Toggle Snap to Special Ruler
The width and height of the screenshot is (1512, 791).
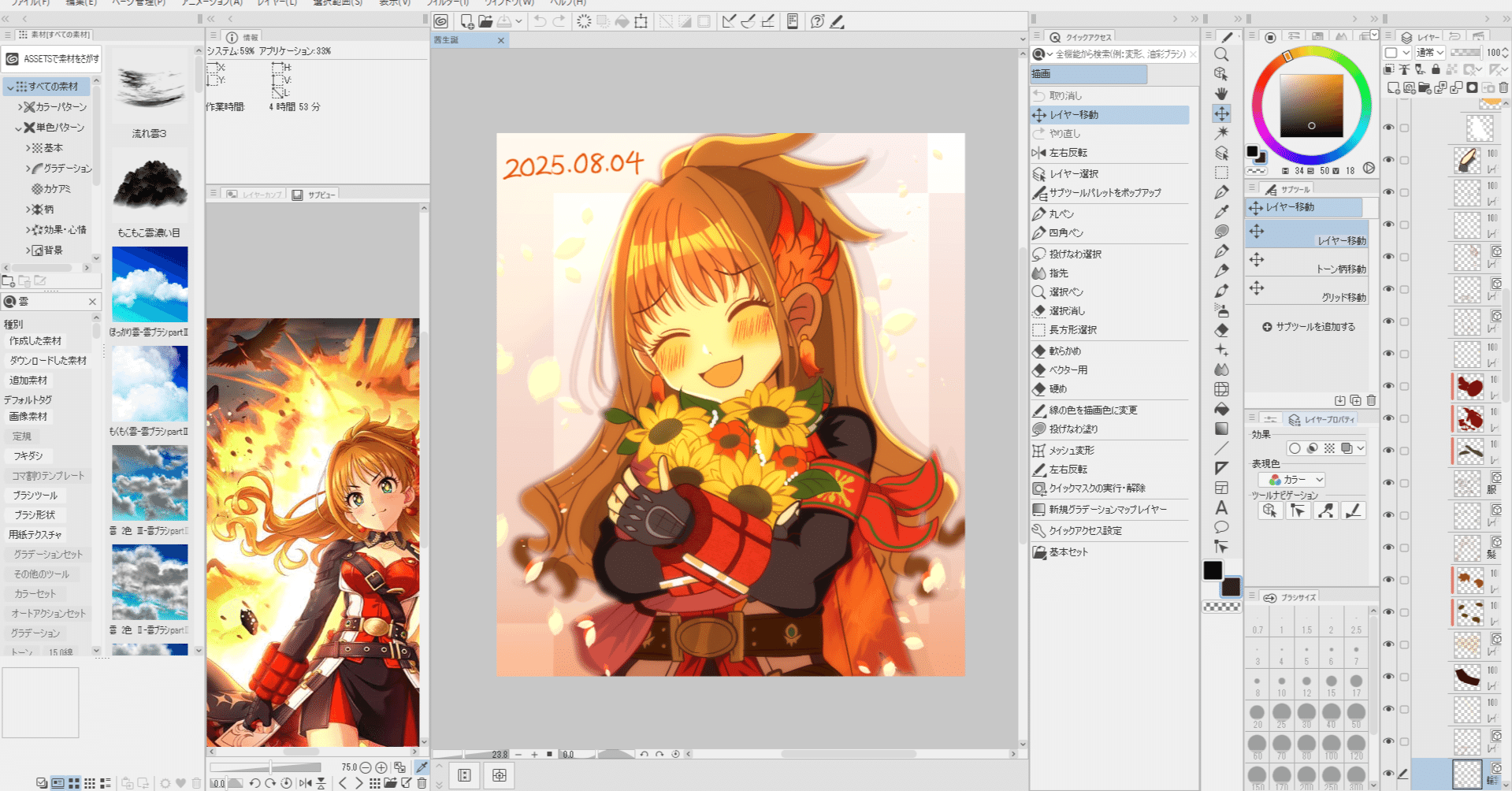748,21
